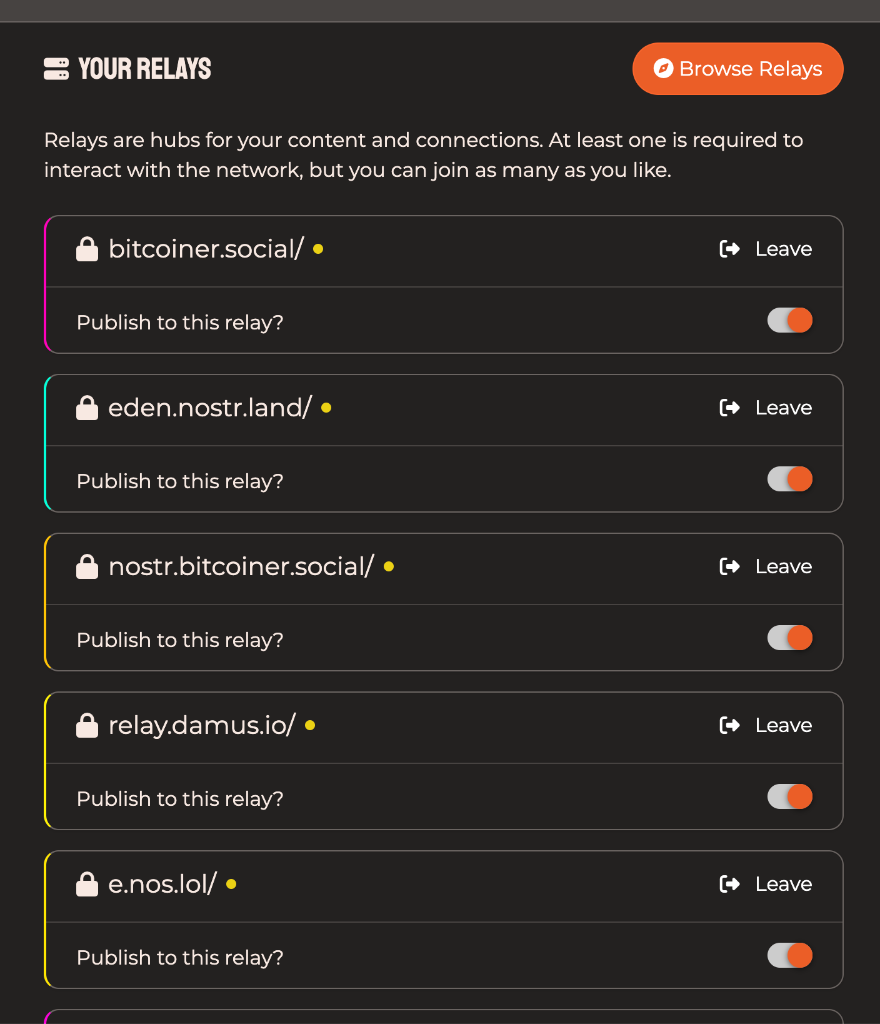
Task: Toggle publishing for eden.nostr.land/
Action: click(x=790, y=479)
